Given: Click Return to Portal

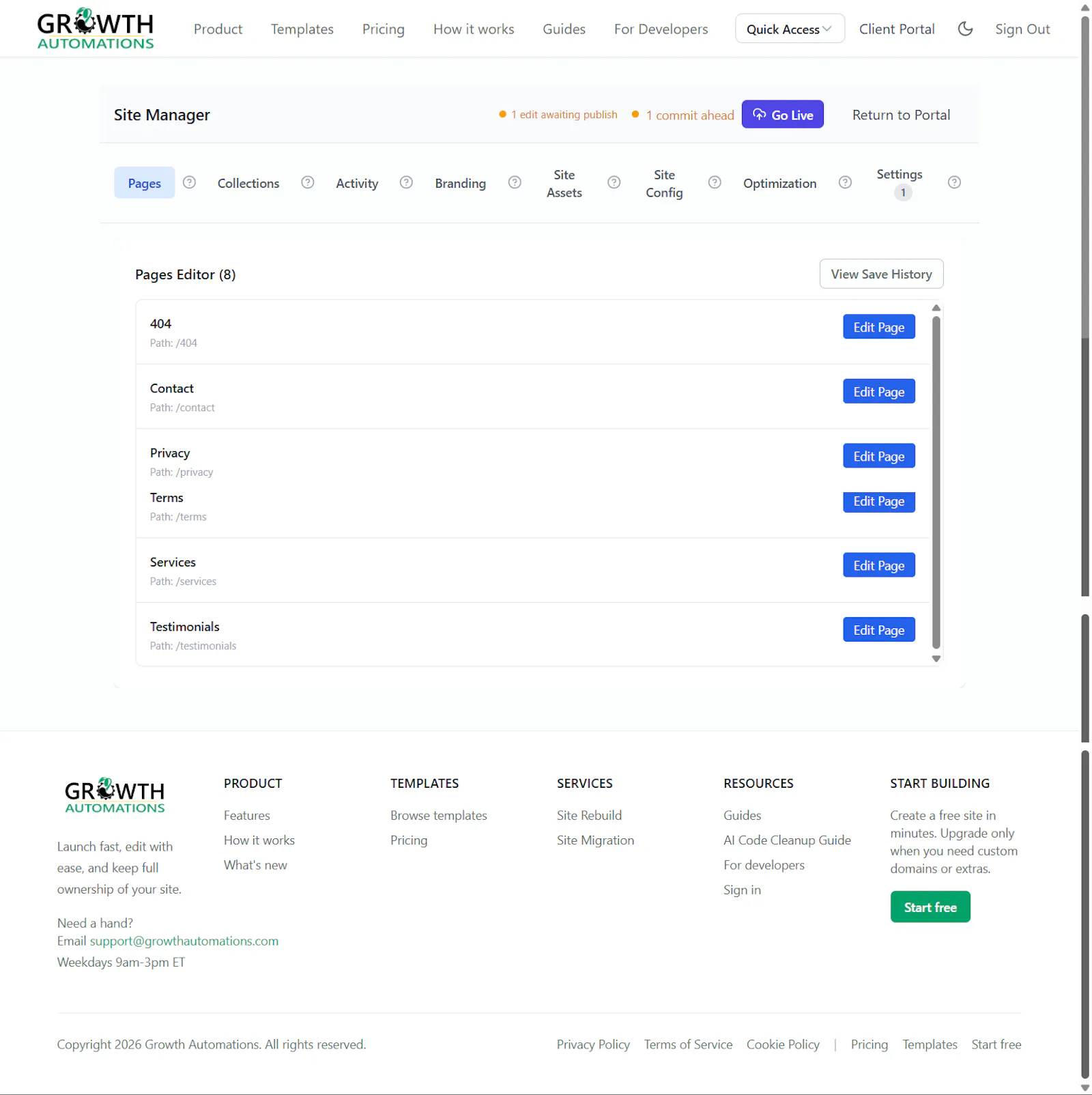Looking at the screenshot, I should [x=901, y=115].
